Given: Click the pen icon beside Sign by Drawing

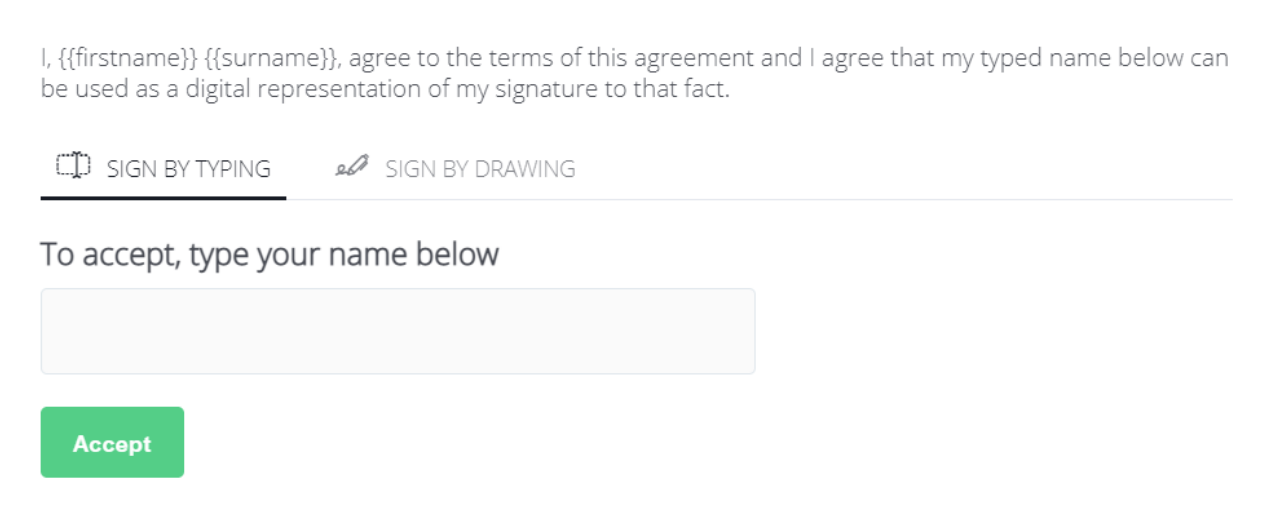Looking at the screenshot, I should point(352,168).
